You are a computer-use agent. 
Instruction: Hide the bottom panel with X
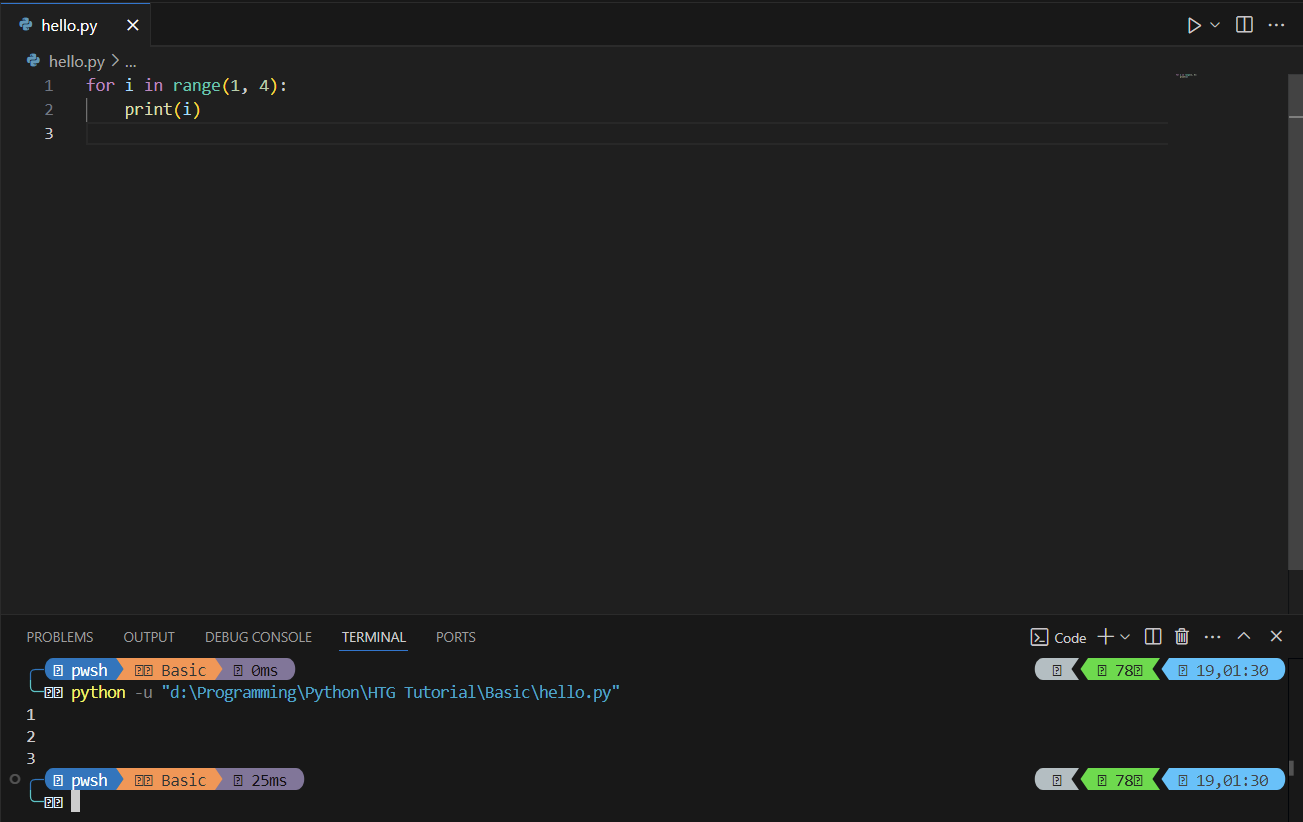pyautogui.click(x=1276, y=637)
